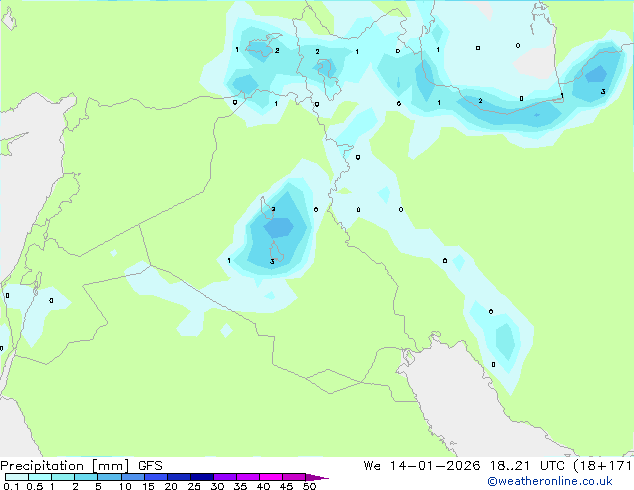
Task: Click the '50' legend scale label
Action: tap(309, 486)
